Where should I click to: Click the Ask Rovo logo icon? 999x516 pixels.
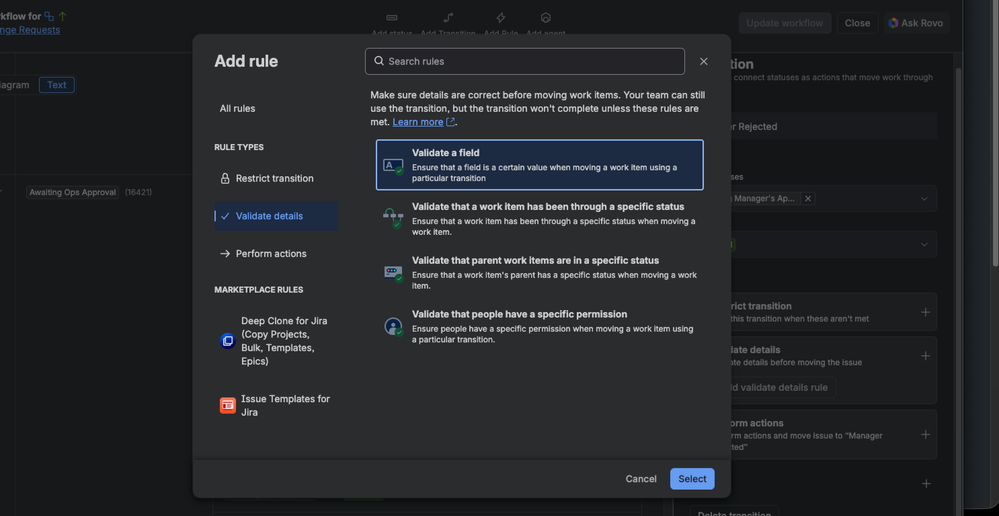coord(894,23)
